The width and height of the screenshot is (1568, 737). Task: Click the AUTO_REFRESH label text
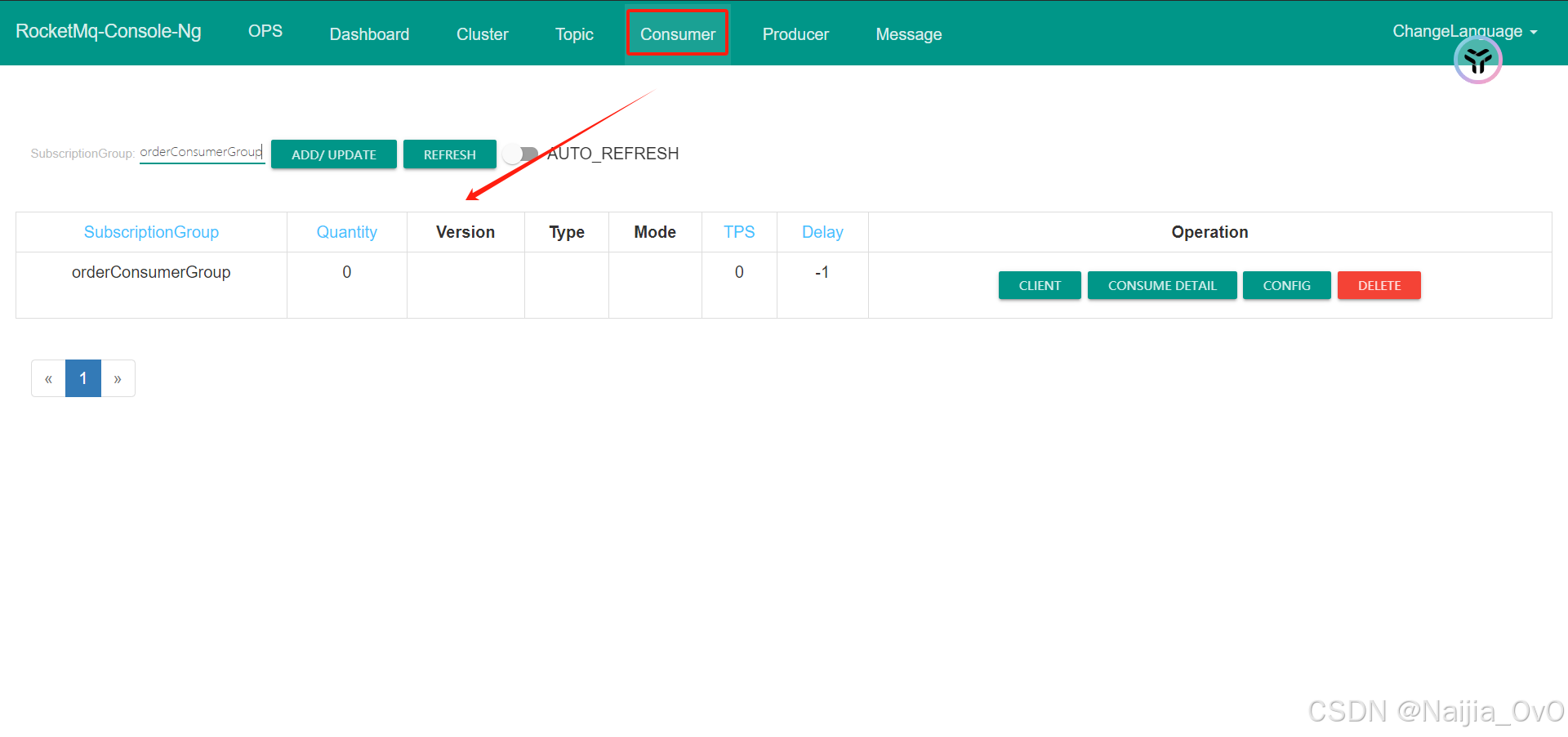613,154
